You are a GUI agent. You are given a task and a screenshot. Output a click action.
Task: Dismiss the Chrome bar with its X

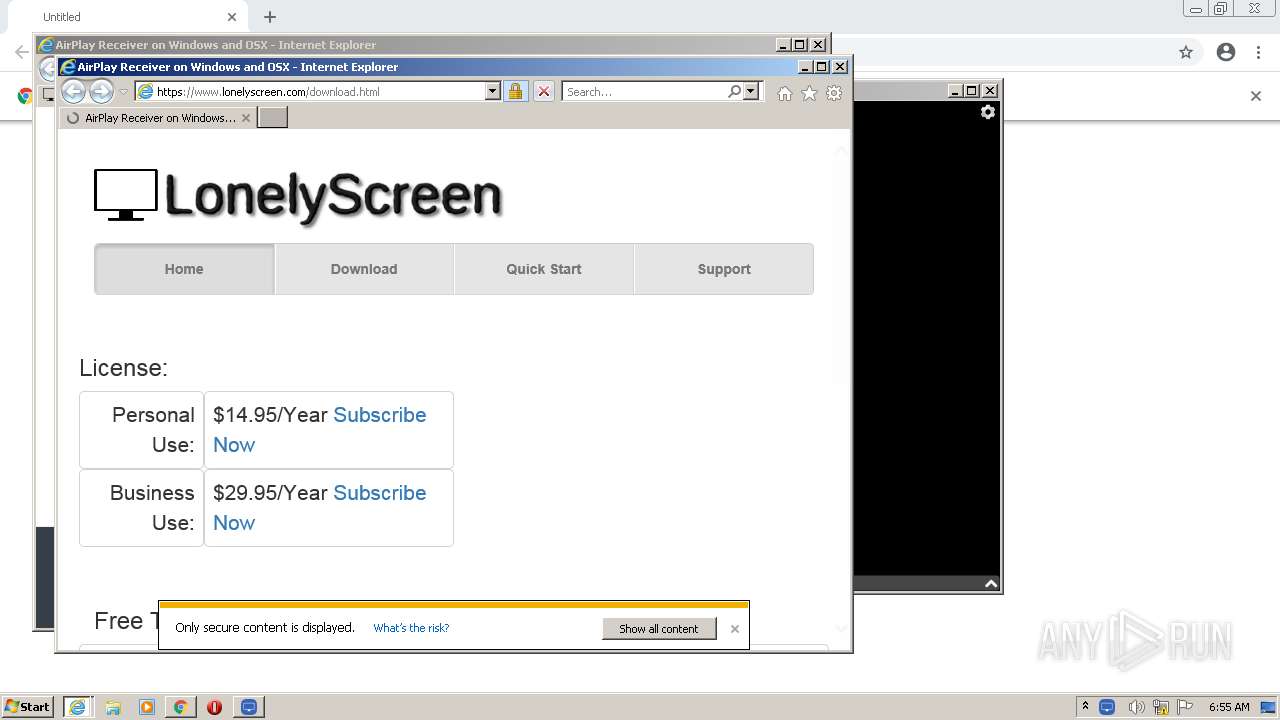click(1256, 96)
